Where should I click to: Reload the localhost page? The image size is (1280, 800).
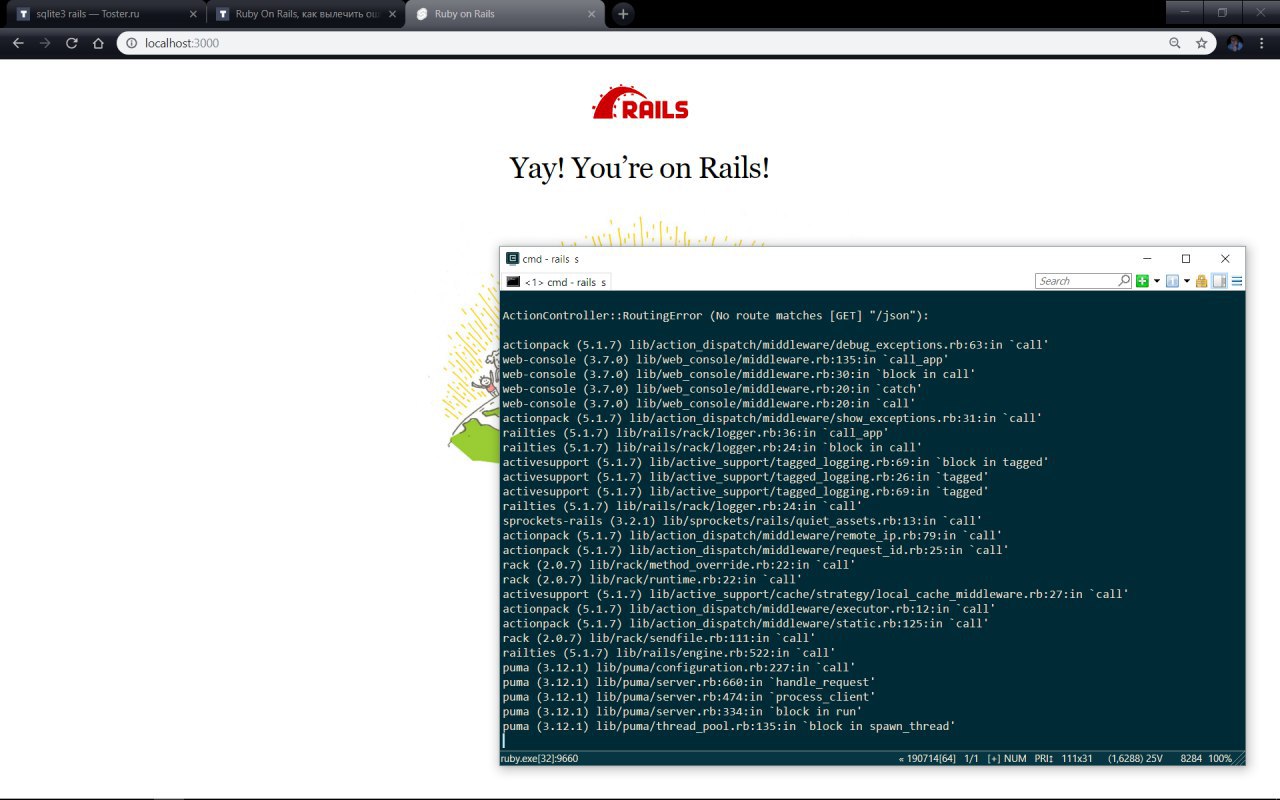click(x=71, y=43)
